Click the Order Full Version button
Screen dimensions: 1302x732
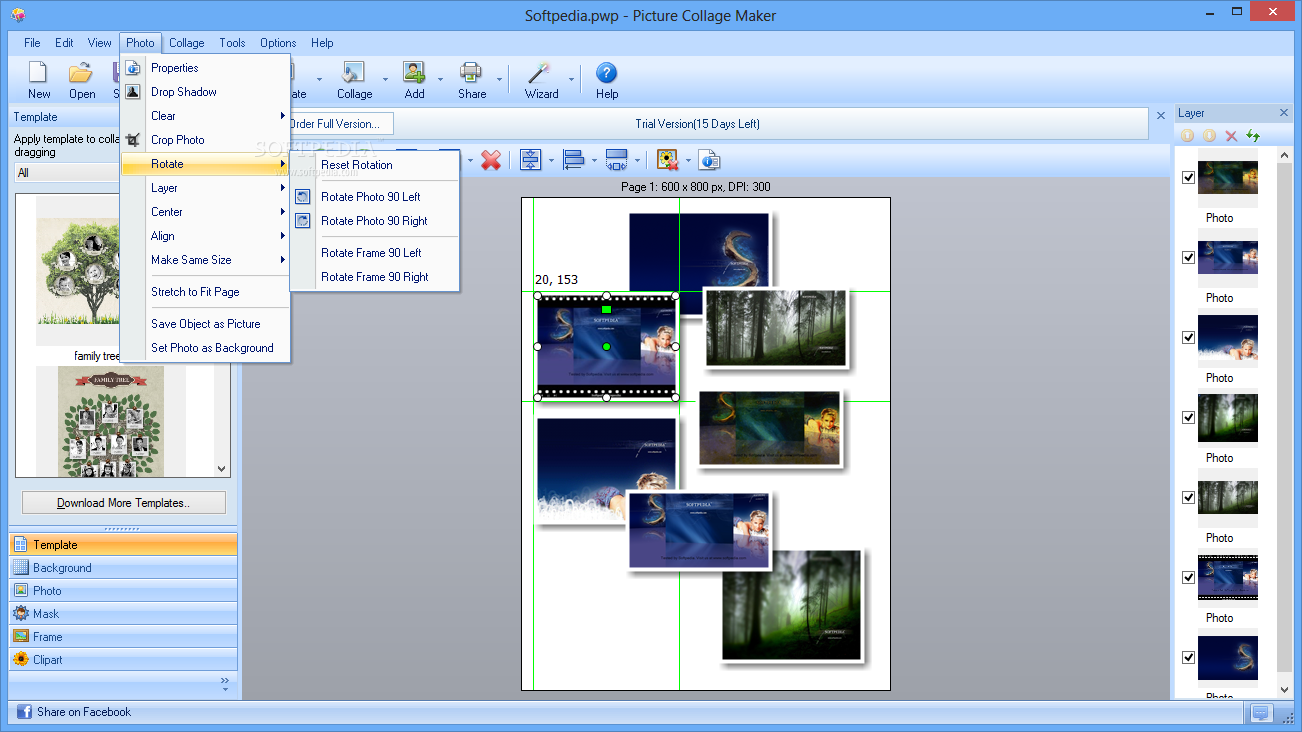coord(340,124)
